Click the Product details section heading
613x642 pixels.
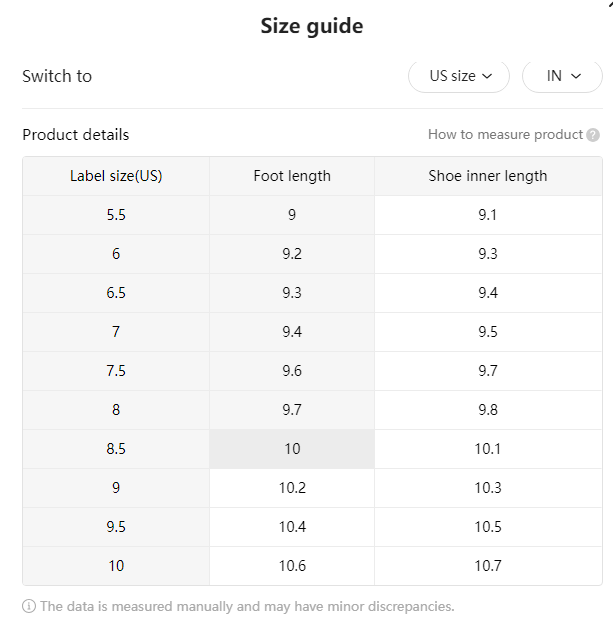coord(76,135)
